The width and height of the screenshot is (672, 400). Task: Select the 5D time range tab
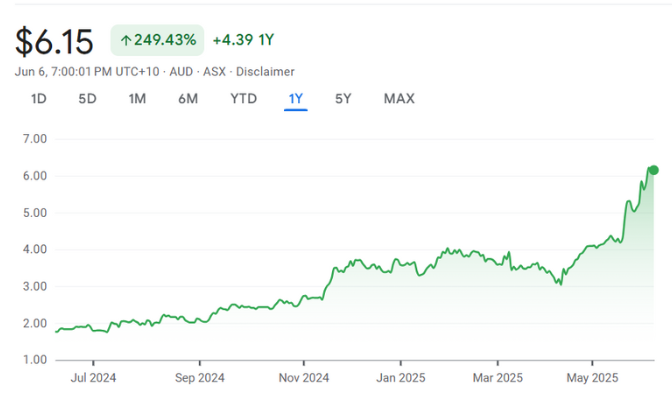[87, 99]
